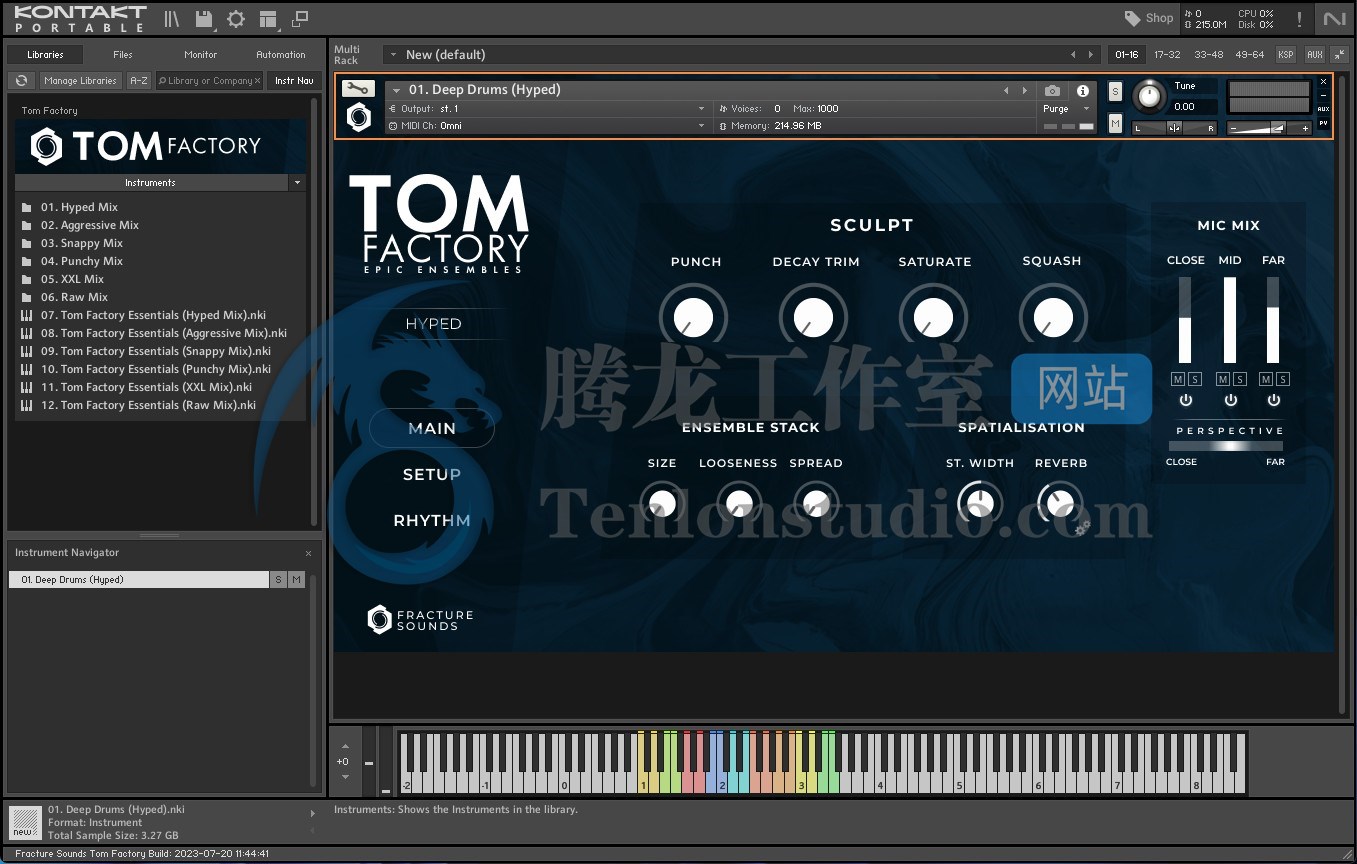Open instrument edit wrench icon
Screen dimensions: 1357x864
click(359, 89)
